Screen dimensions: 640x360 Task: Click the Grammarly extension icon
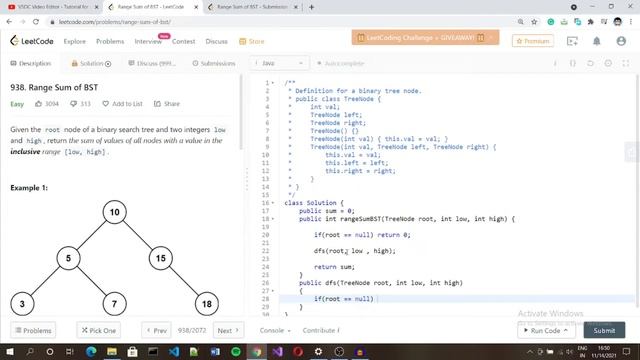pyautogui.click(x=551, y=22)
